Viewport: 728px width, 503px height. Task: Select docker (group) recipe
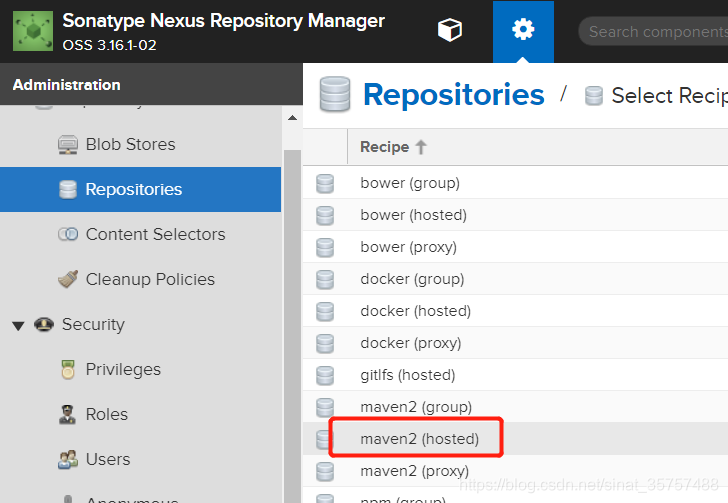[412, 279]
